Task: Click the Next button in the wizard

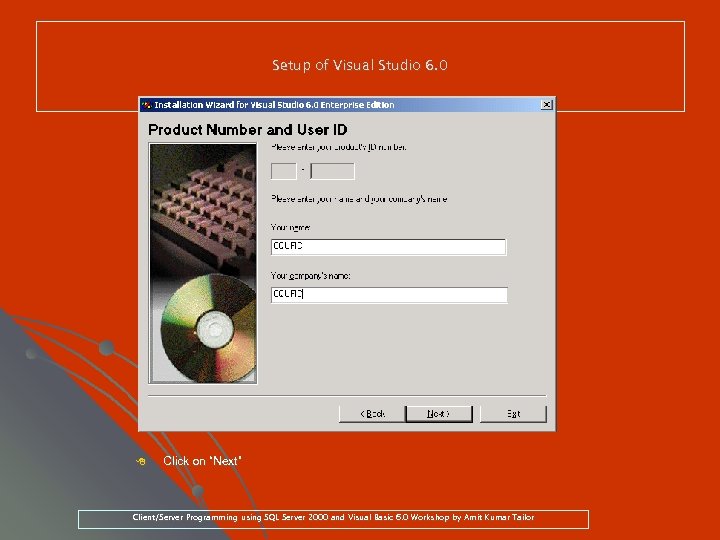Action: coord(439,414)
